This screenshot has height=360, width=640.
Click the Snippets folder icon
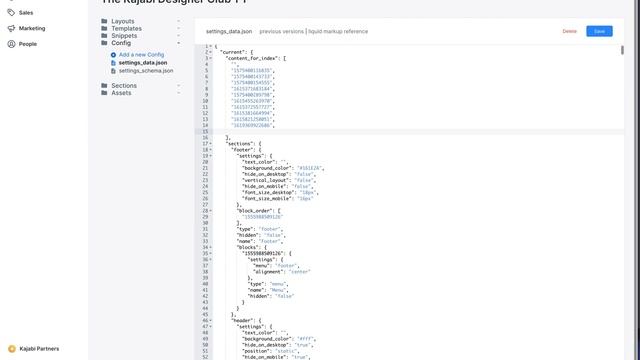pos(104,36)
